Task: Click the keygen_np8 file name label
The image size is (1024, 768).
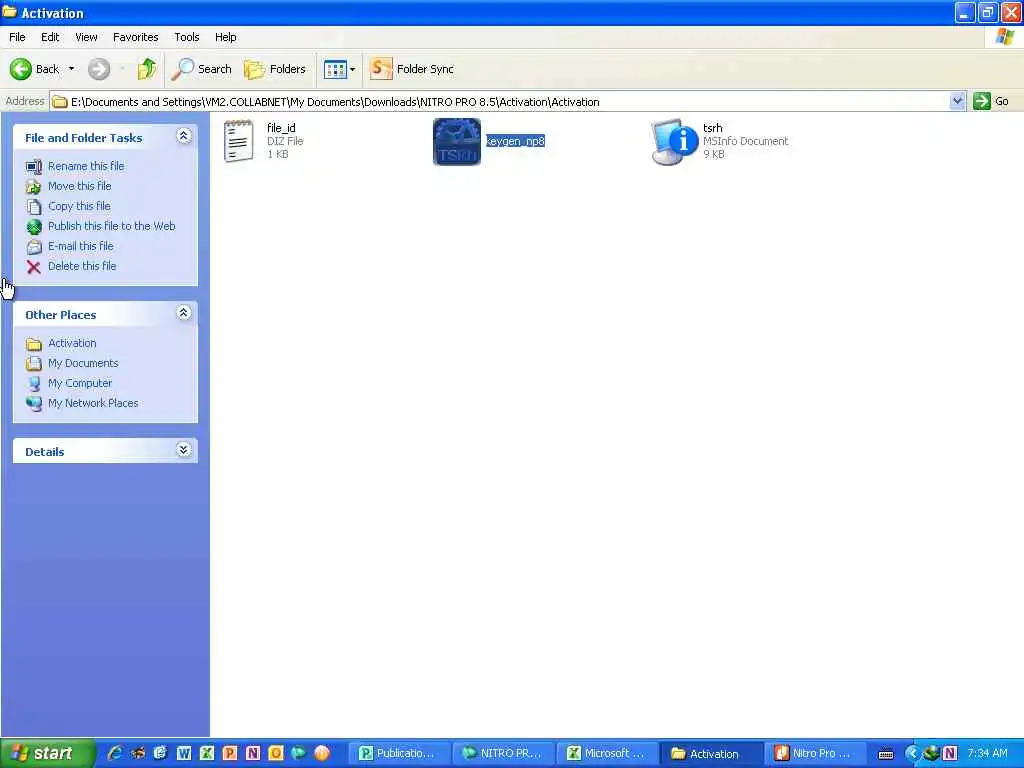Action: (x=515, y=141)
